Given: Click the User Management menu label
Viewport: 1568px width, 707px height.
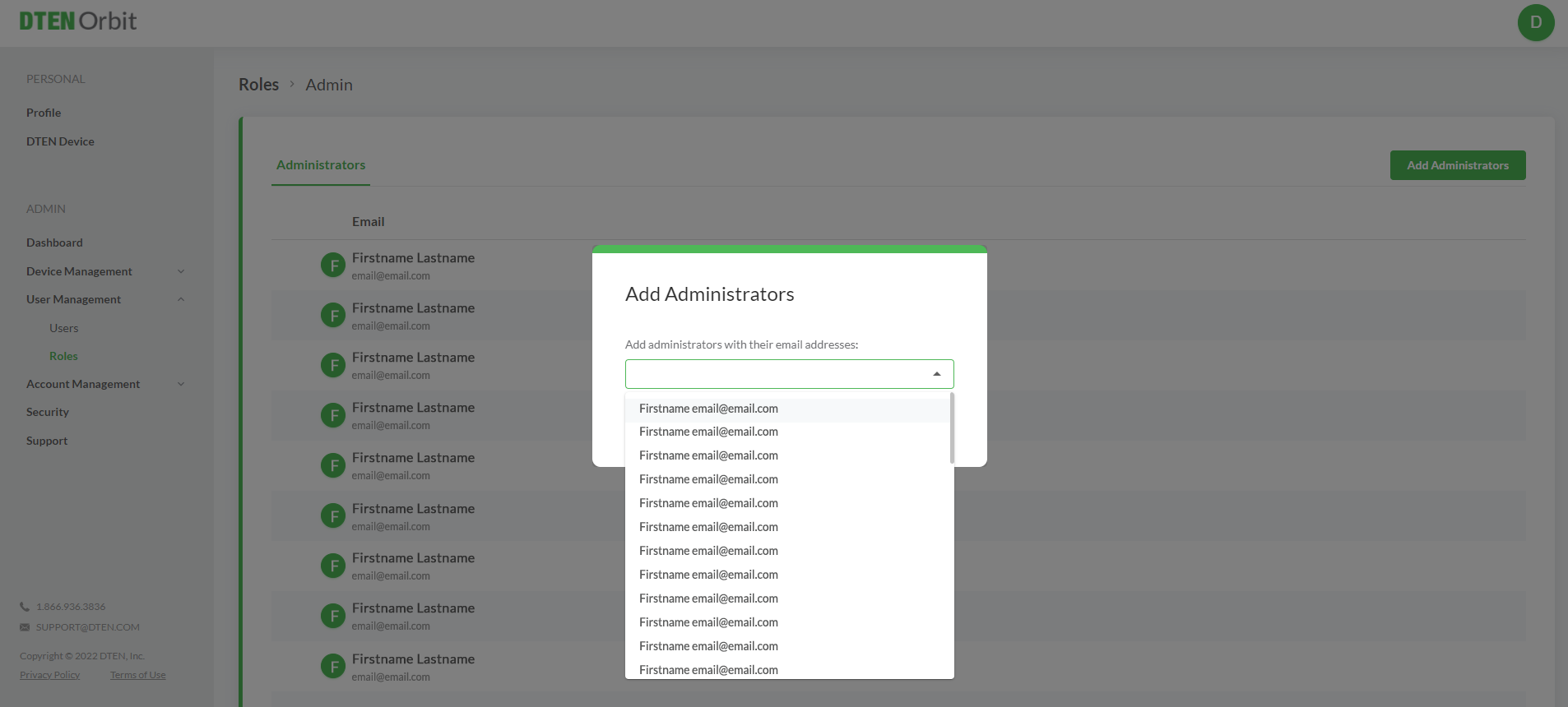Looking at the screenshot, I should tap(73, 299).
